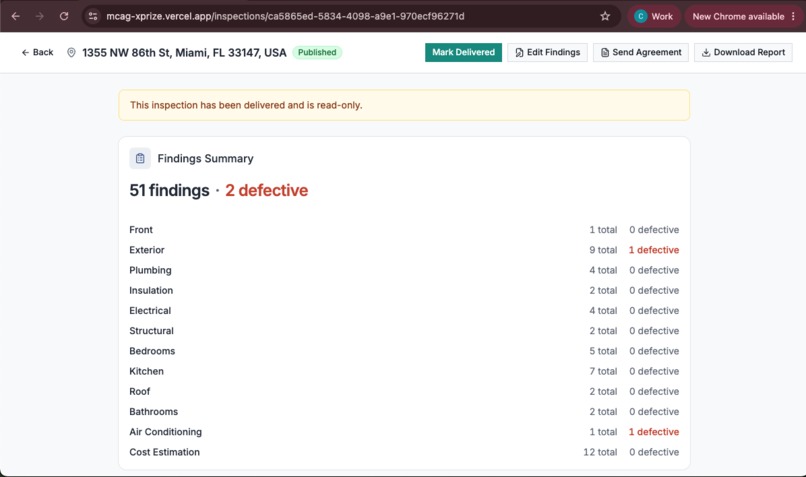
Task: Click the 51 findings total
Action: (x=169, y=190)
